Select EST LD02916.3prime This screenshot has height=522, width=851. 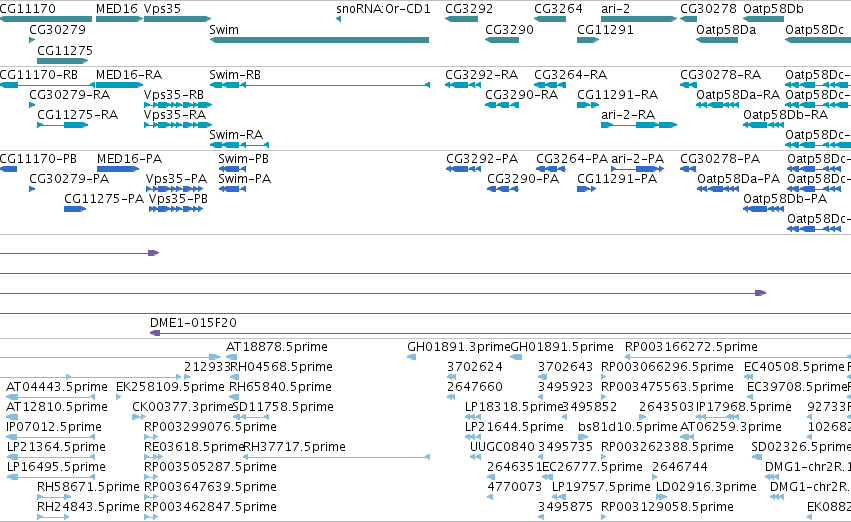coord(706,487)
